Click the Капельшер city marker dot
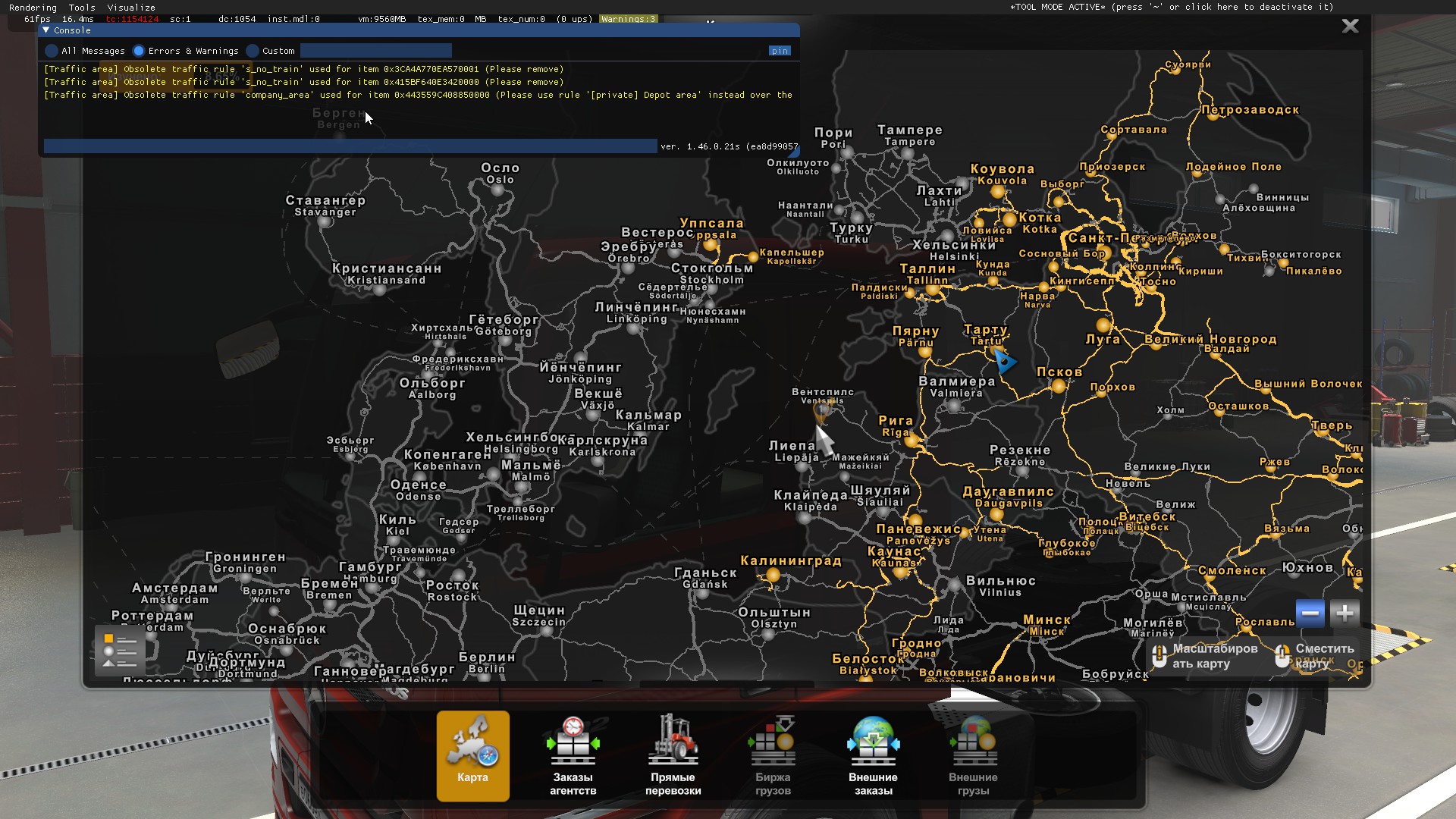The width and height of the screenshot is (1456, 819). tap(753, 256)
